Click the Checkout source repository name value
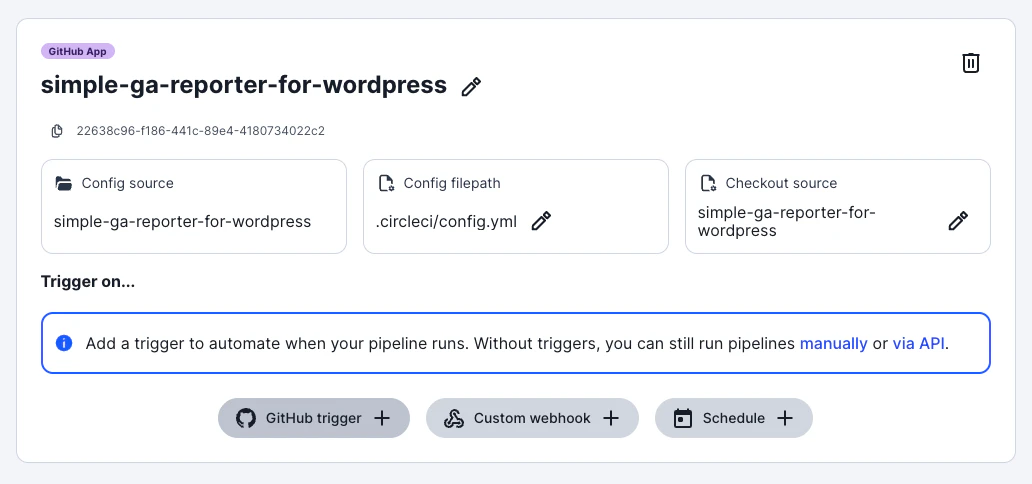This screenshot has height=484, width=1032. coord(787,222)
